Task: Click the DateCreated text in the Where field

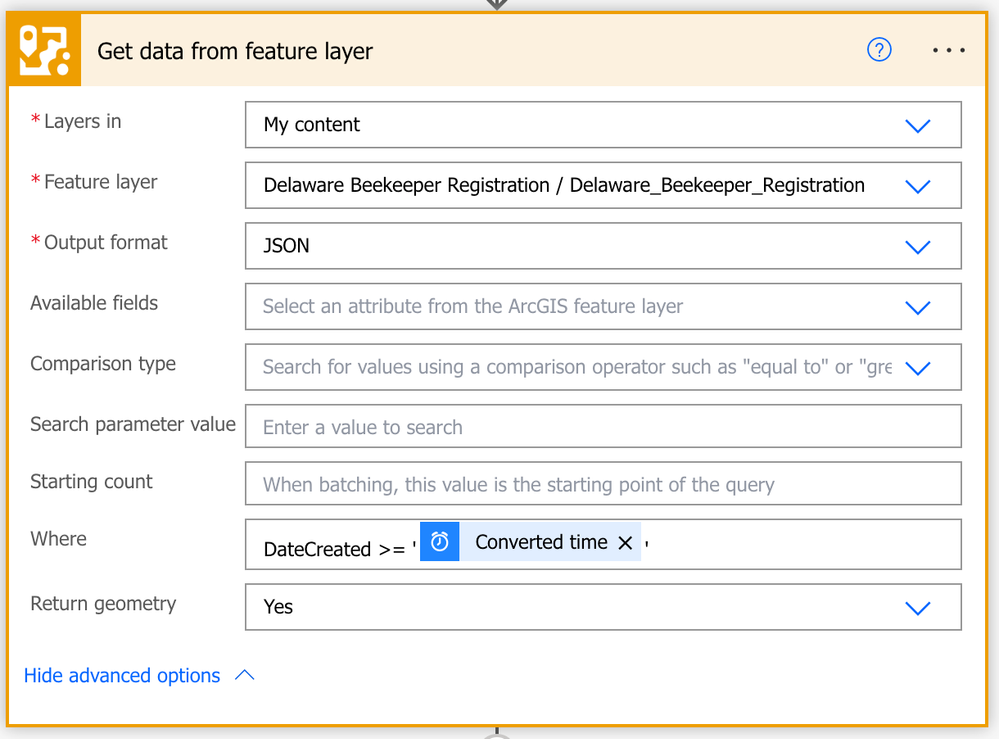Action: click(317, 549)
